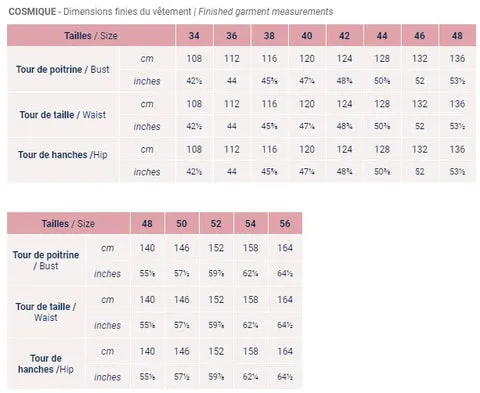Screen dimensions: 480x393
Task: Select the 136 bust cm value under size 48
Action: point(457,58)
